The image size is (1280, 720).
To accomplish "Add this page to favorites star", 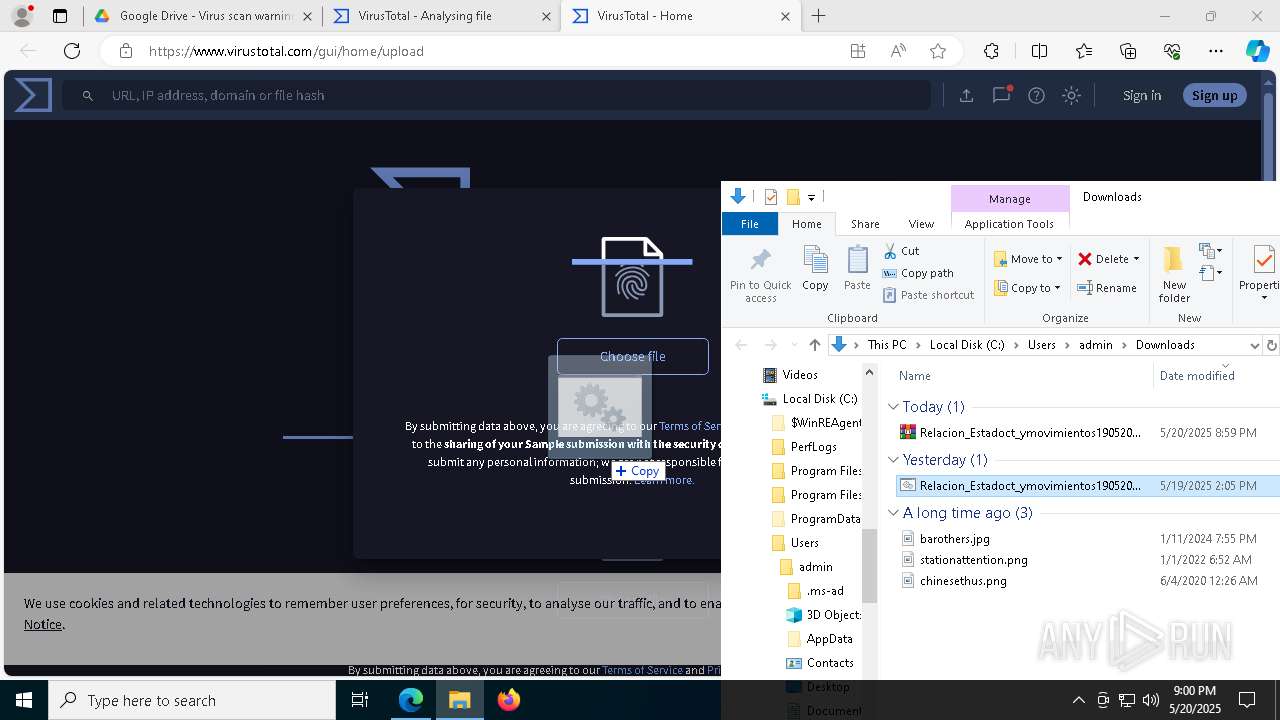I will (938, 51).
